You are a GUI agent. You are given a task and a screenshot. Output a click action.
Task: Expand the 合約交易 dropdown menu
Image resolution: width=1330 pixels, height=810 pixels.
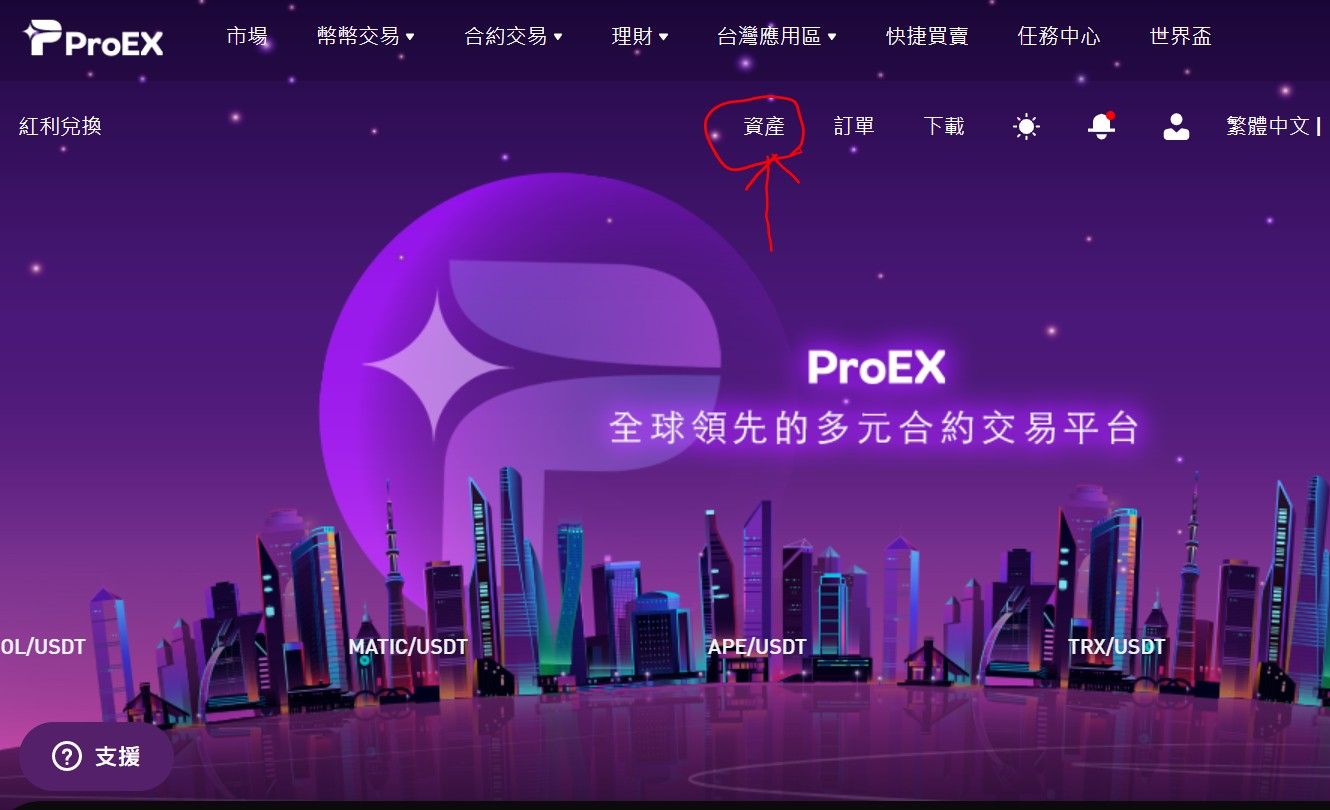click(x=513, y=37)
